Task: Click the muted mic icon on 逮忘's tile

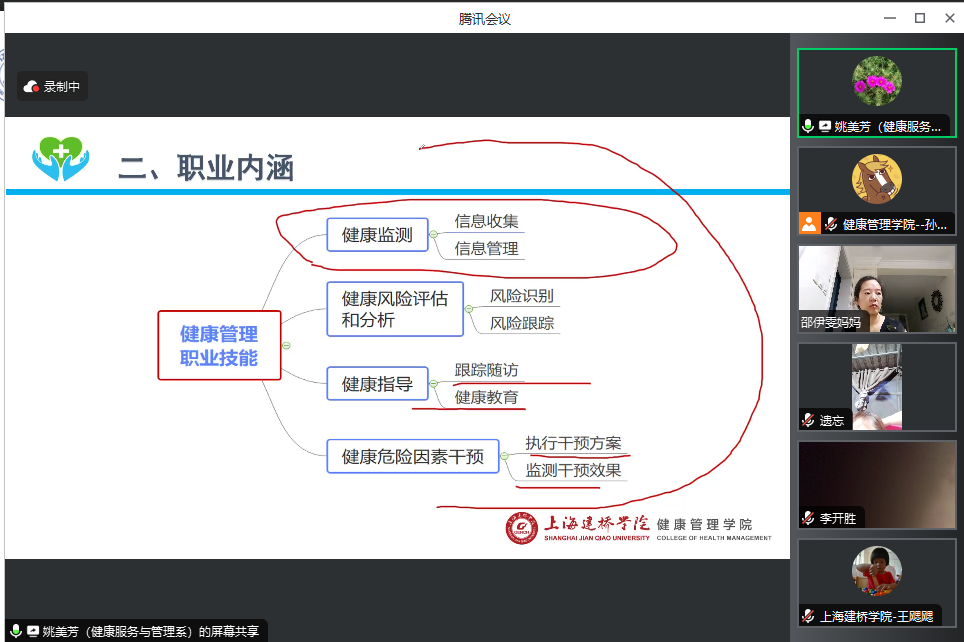Action: click(x=808, y=420)
